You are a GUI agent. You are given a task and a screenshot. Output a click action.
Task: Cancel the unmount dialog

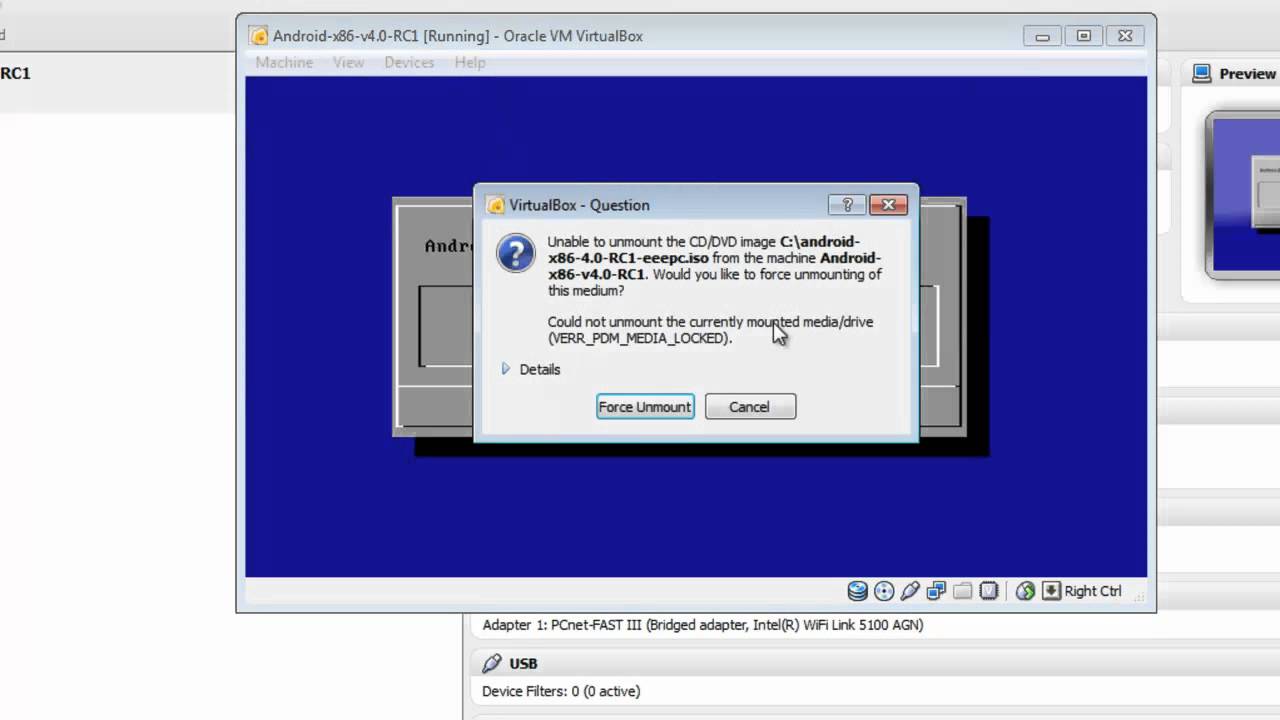pyautogui.click(x=749, y=407)
